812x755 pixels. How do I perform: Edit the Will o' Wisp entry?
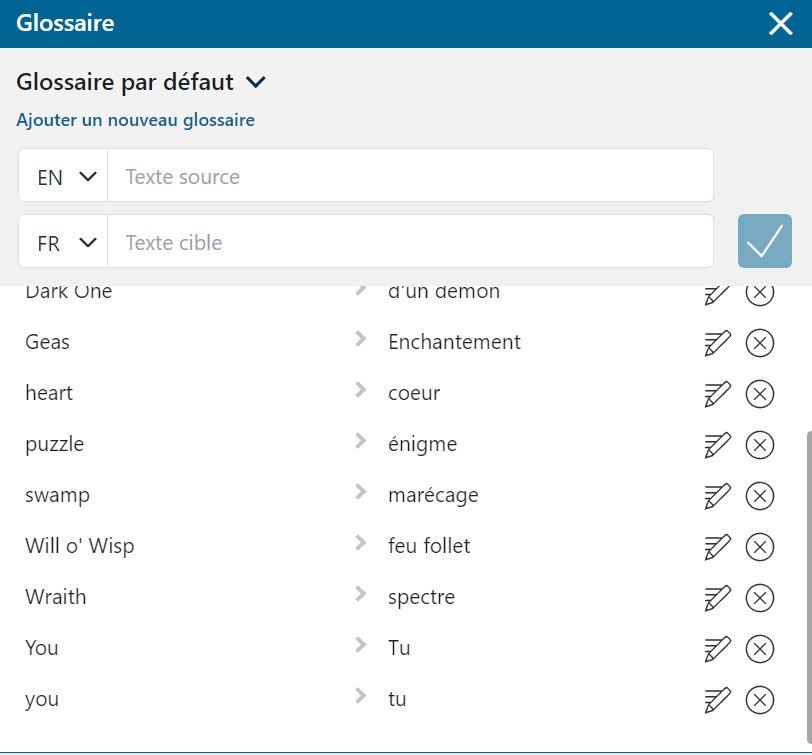click(717, 547)
